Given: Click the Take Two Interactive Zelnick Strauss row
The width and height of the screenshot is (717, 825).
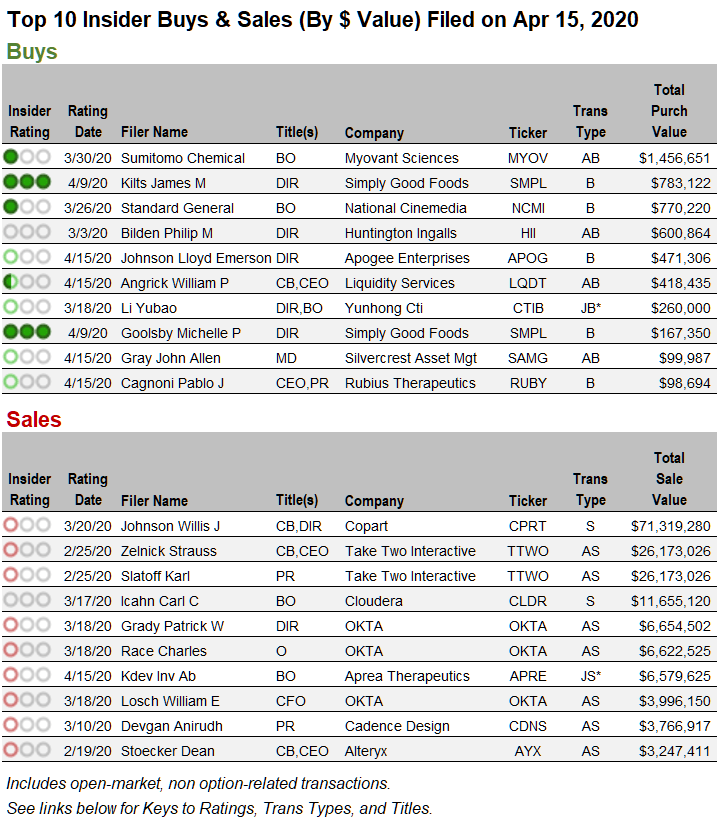Looking at the screenshot, I should tap(410, 551).
